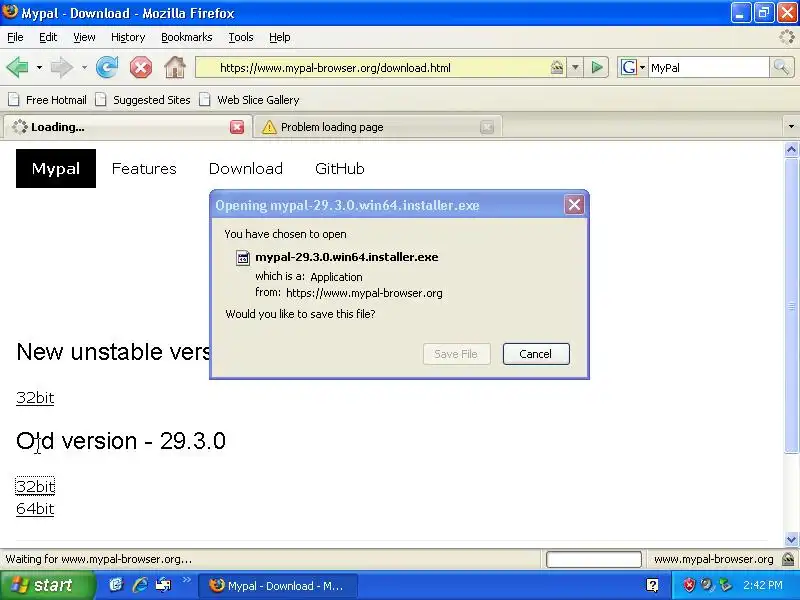Image resolution: width=800 pixels, height=600 pixels.
Task: Open the Web Slice Gallery bookmark
Action: (249, 99)
